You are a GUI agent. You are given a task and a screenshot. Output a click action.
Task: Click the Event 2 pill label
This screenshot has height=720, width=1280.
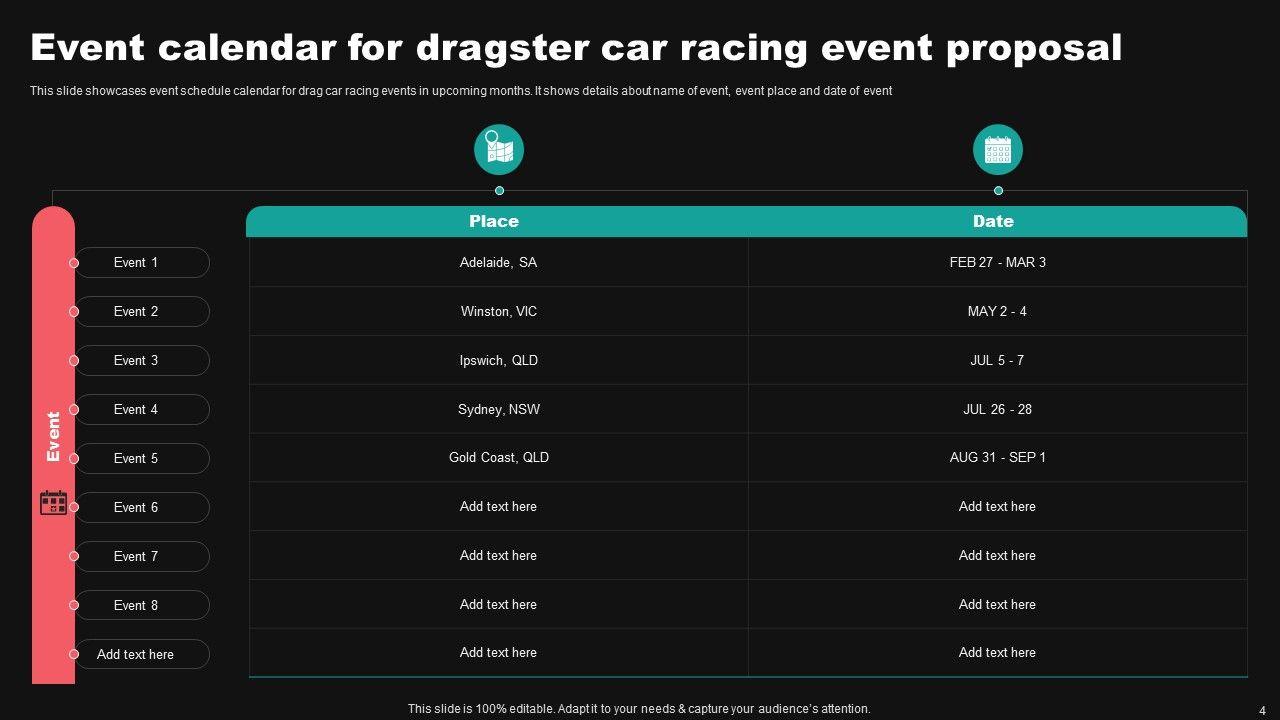(x=141, y=311)
